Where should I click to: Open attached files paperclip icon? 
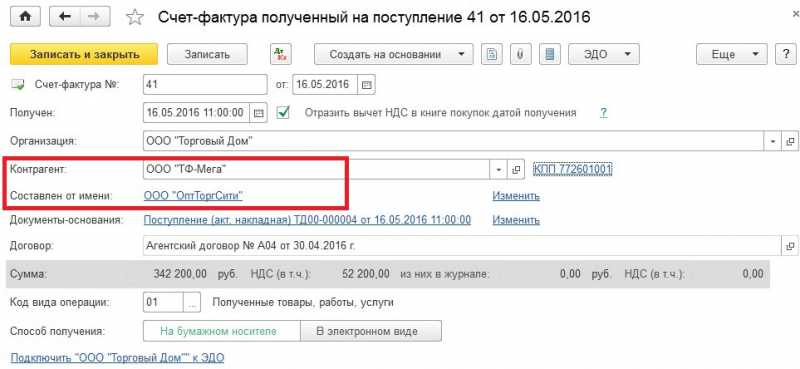(x=520, y=54)
